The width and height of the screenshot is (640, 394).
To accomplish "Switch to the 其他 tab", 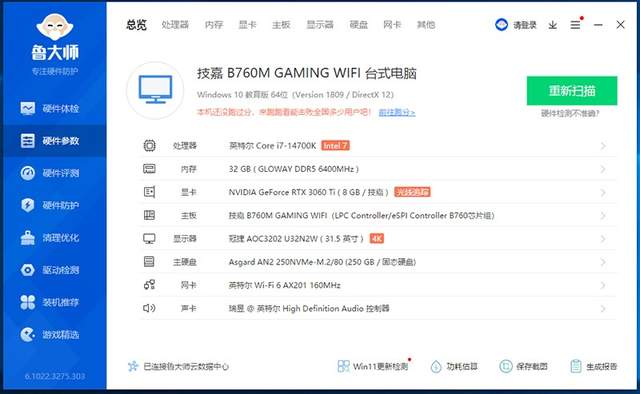I will pyautogui.click(x=426, y=25).
